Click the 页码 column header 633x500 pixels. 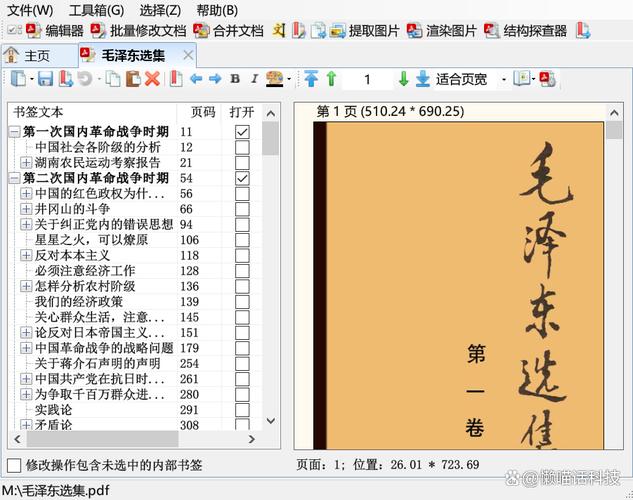pos(199,112)
